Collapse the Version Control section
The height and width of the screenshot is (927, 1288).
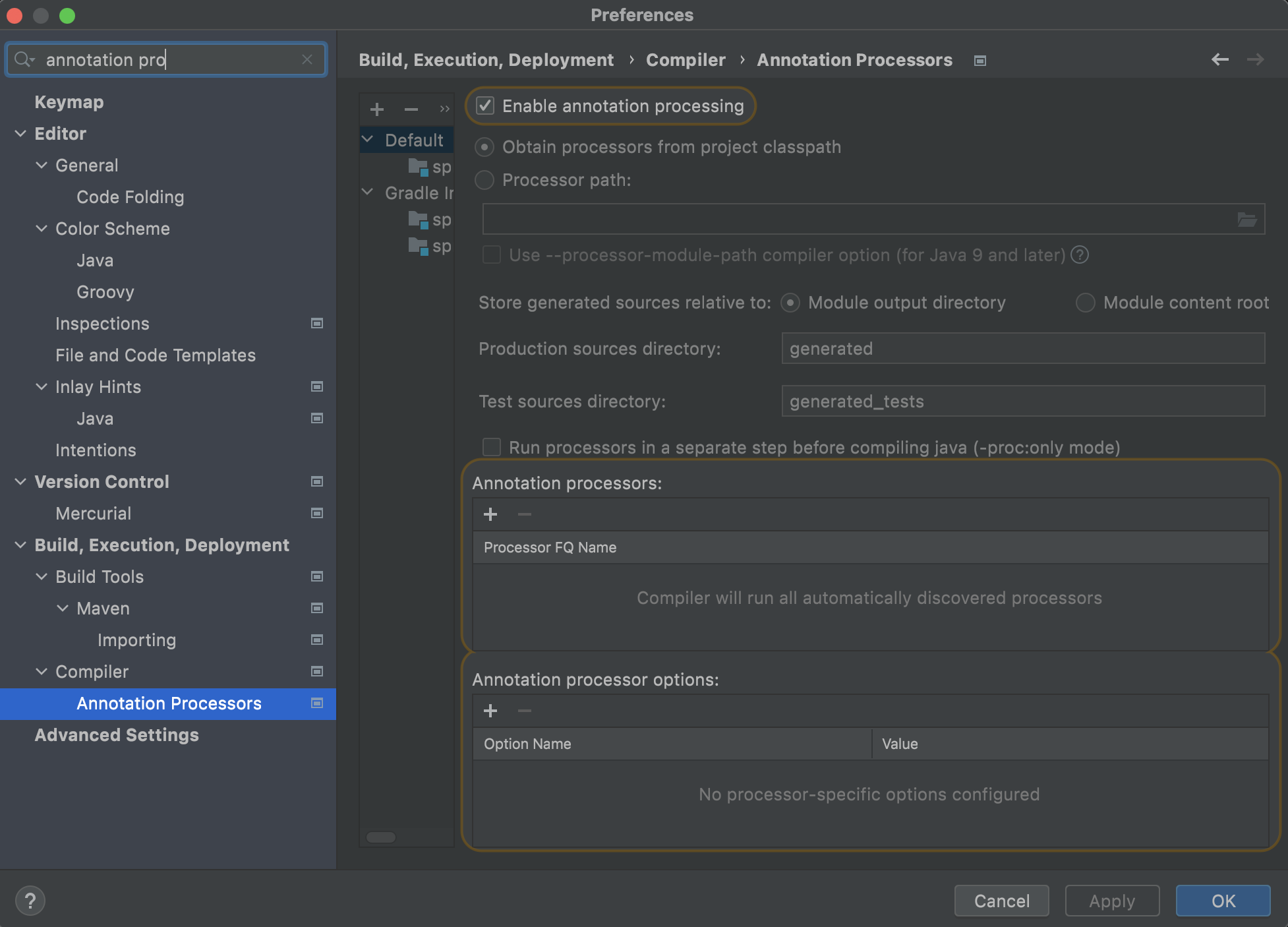20,482
